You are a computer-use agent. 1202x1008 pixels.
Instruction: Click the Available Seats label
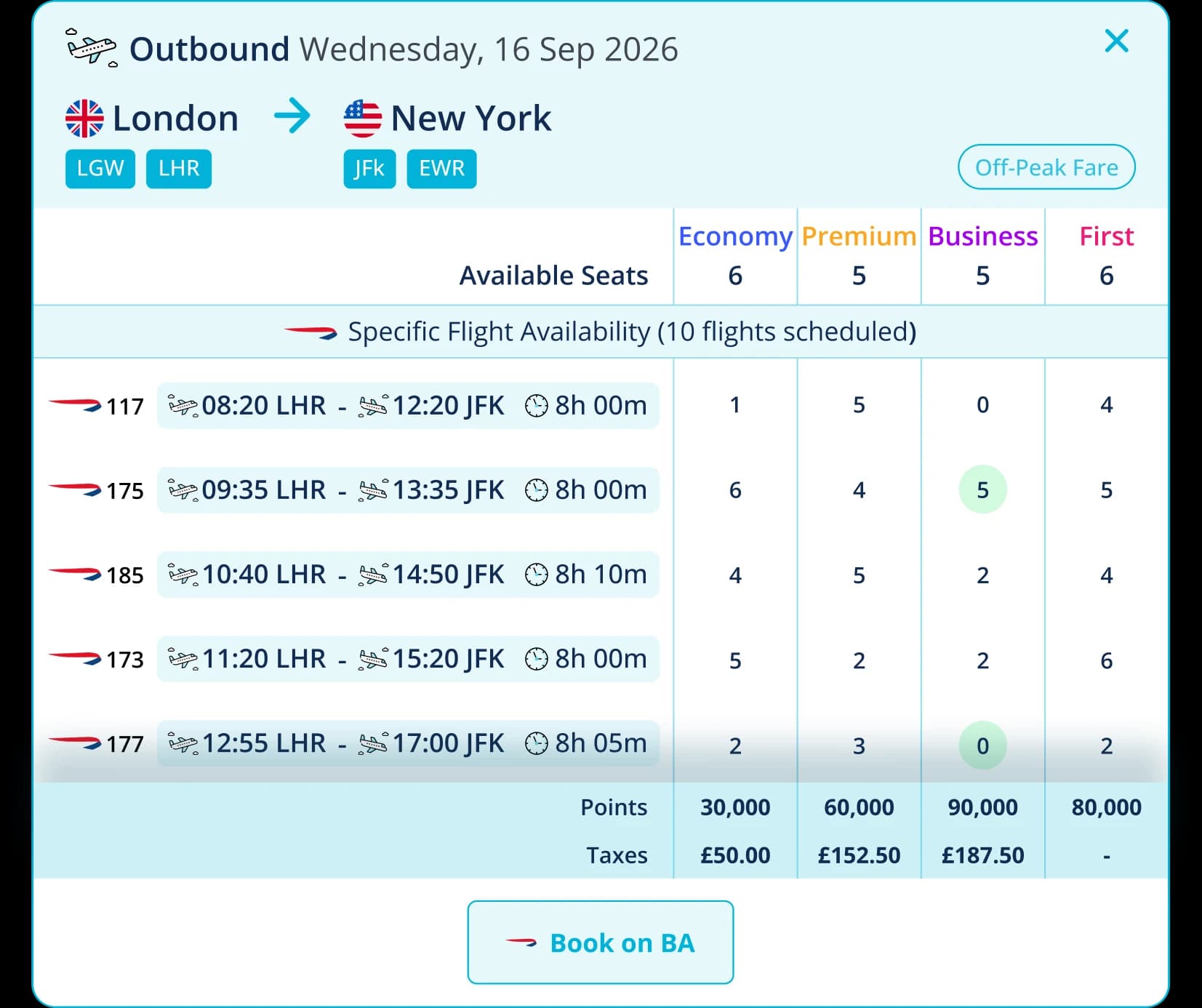(x=553, y=276)
